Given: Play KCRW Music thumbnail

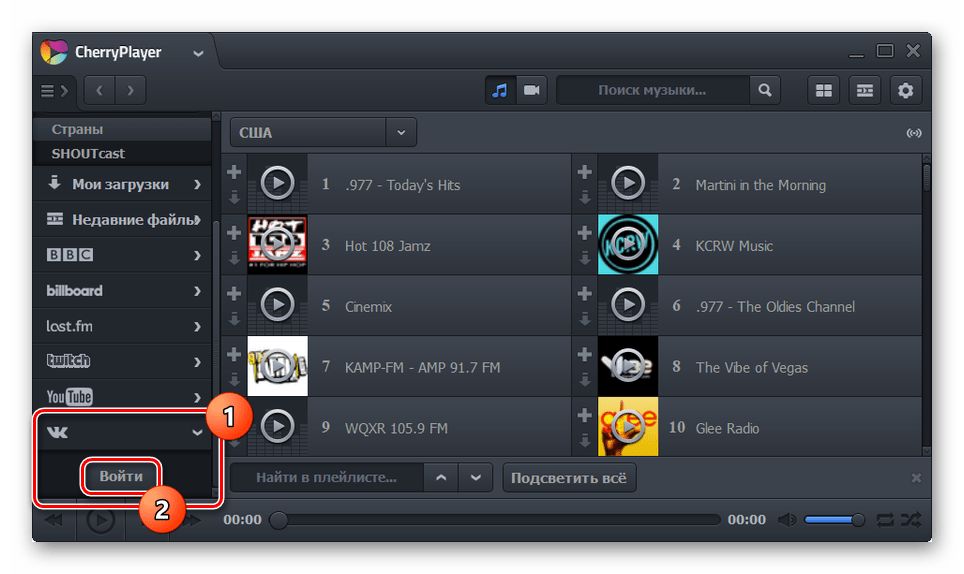Looking at the screenshot, I should tap(628, 244).
